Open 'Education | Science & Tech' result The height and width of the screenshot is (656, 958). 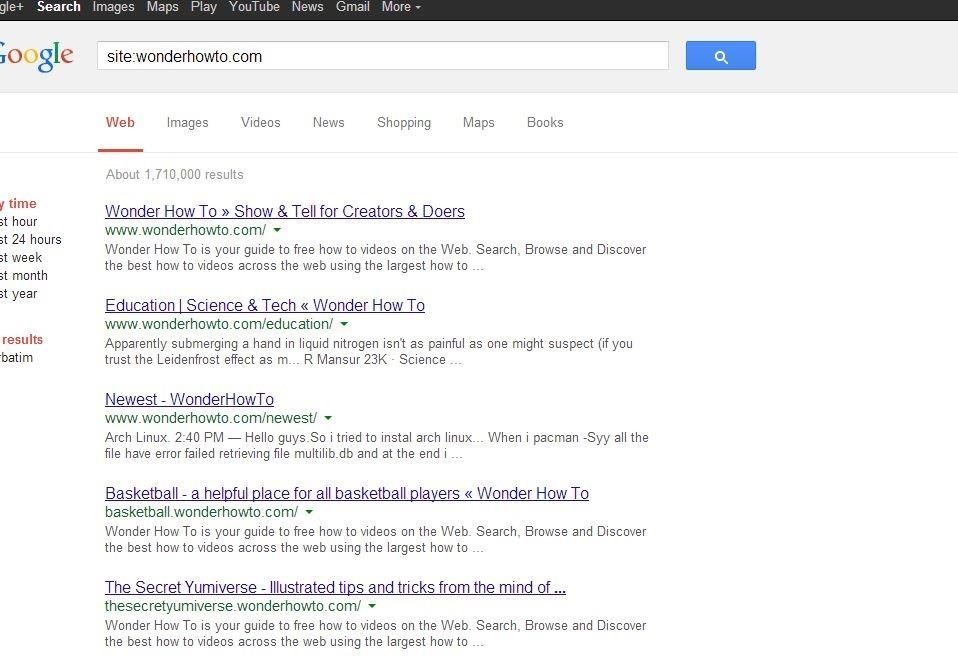pyautogui.click(x=265, y=305)
